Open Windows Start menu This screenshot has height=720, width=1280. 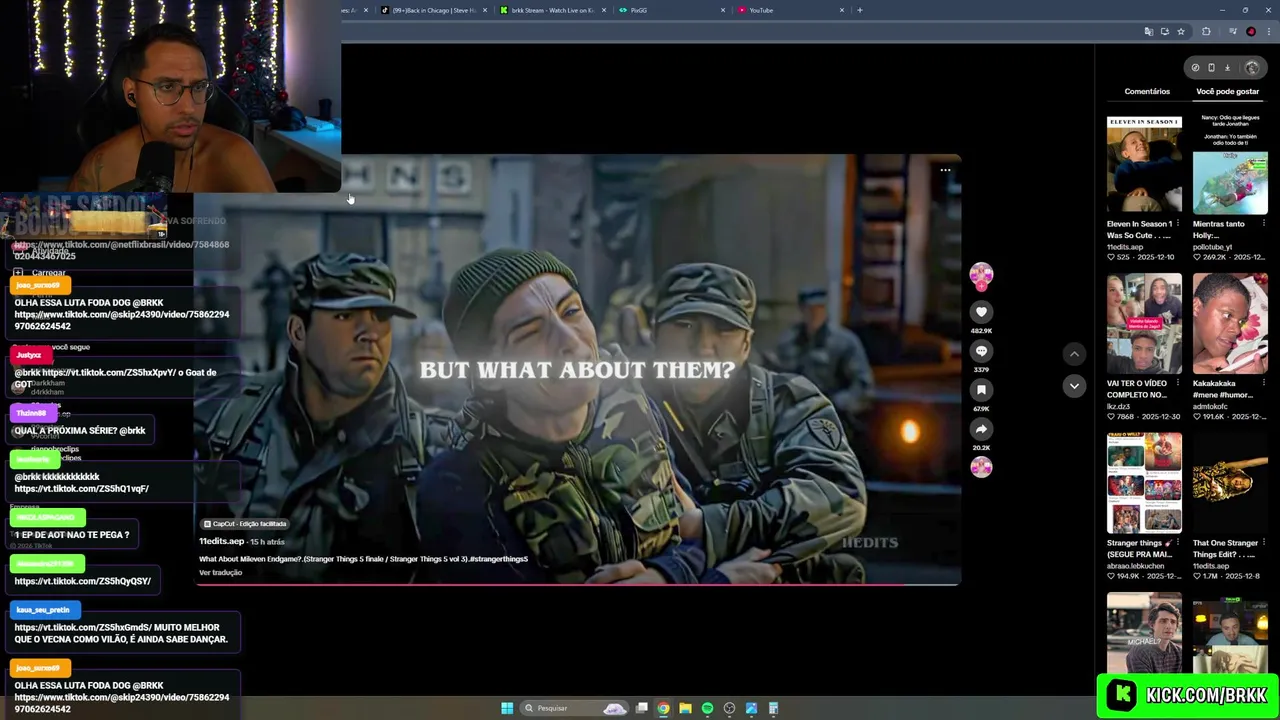coord(507,708)
